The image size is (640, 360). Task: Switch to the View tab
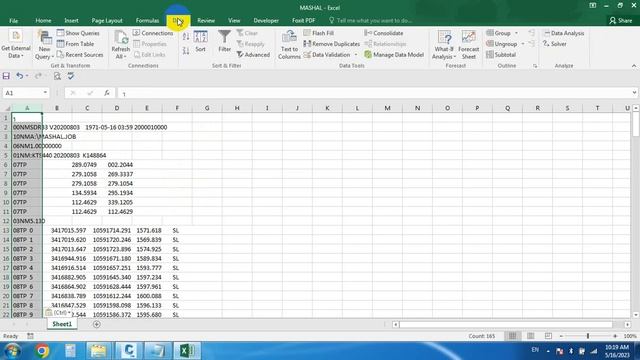click(234, 20)
